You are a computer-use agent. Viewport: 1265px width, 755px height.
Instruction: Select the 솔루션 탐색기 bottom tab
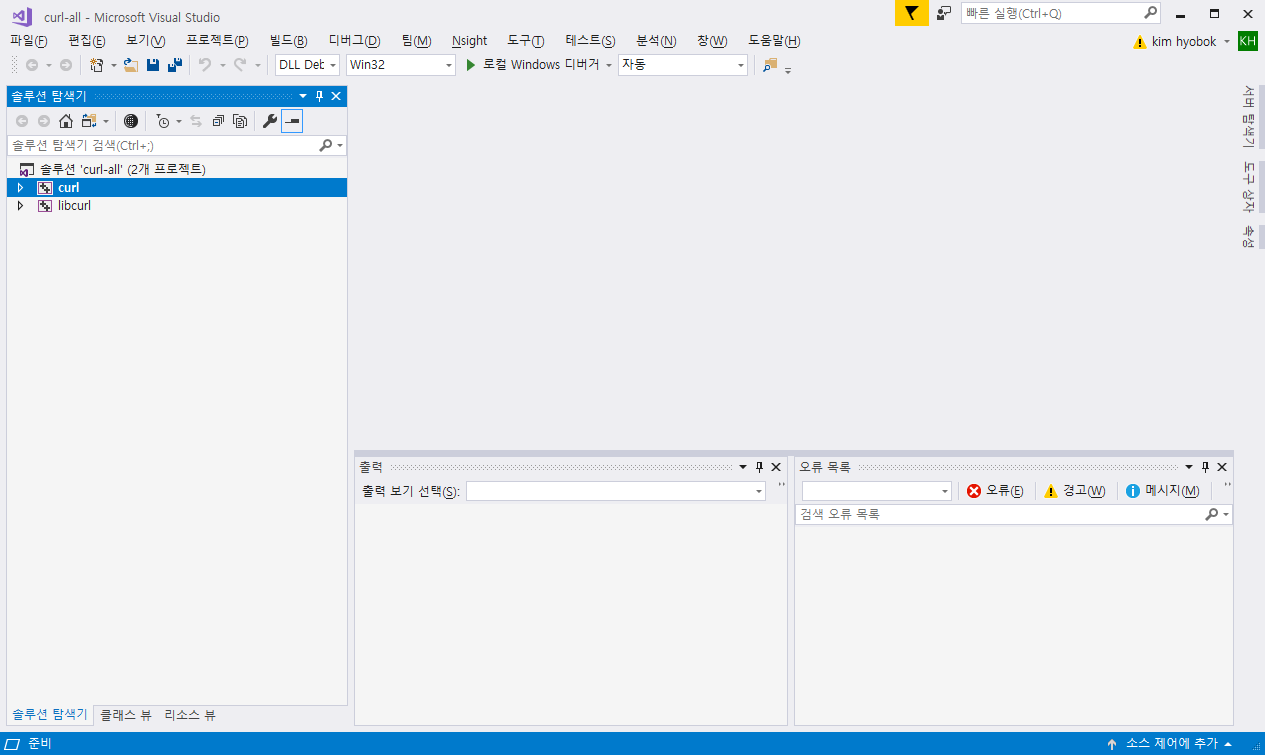point(50,715)
